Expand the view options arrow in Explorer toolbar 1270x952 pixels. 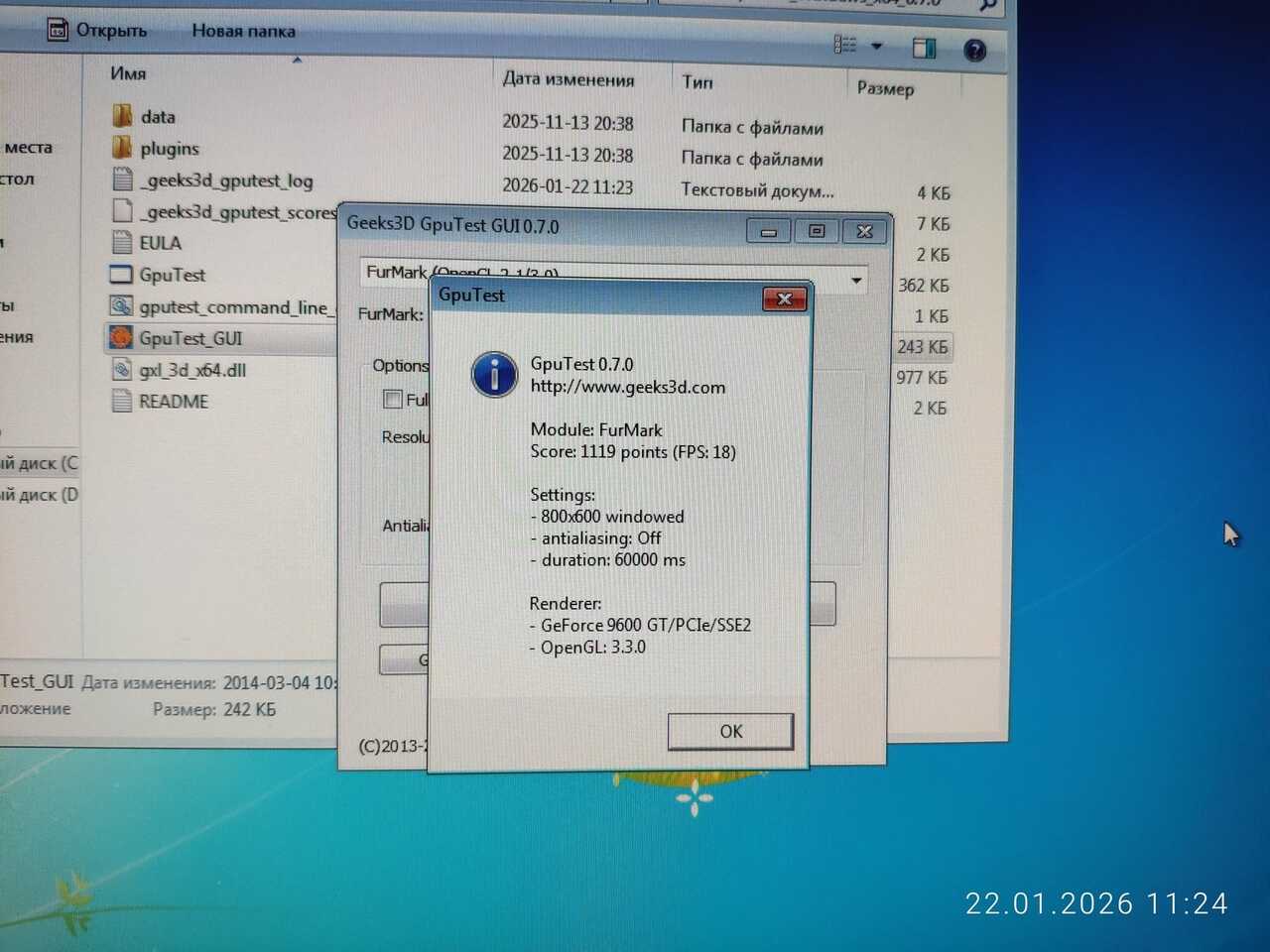[876, 46]
